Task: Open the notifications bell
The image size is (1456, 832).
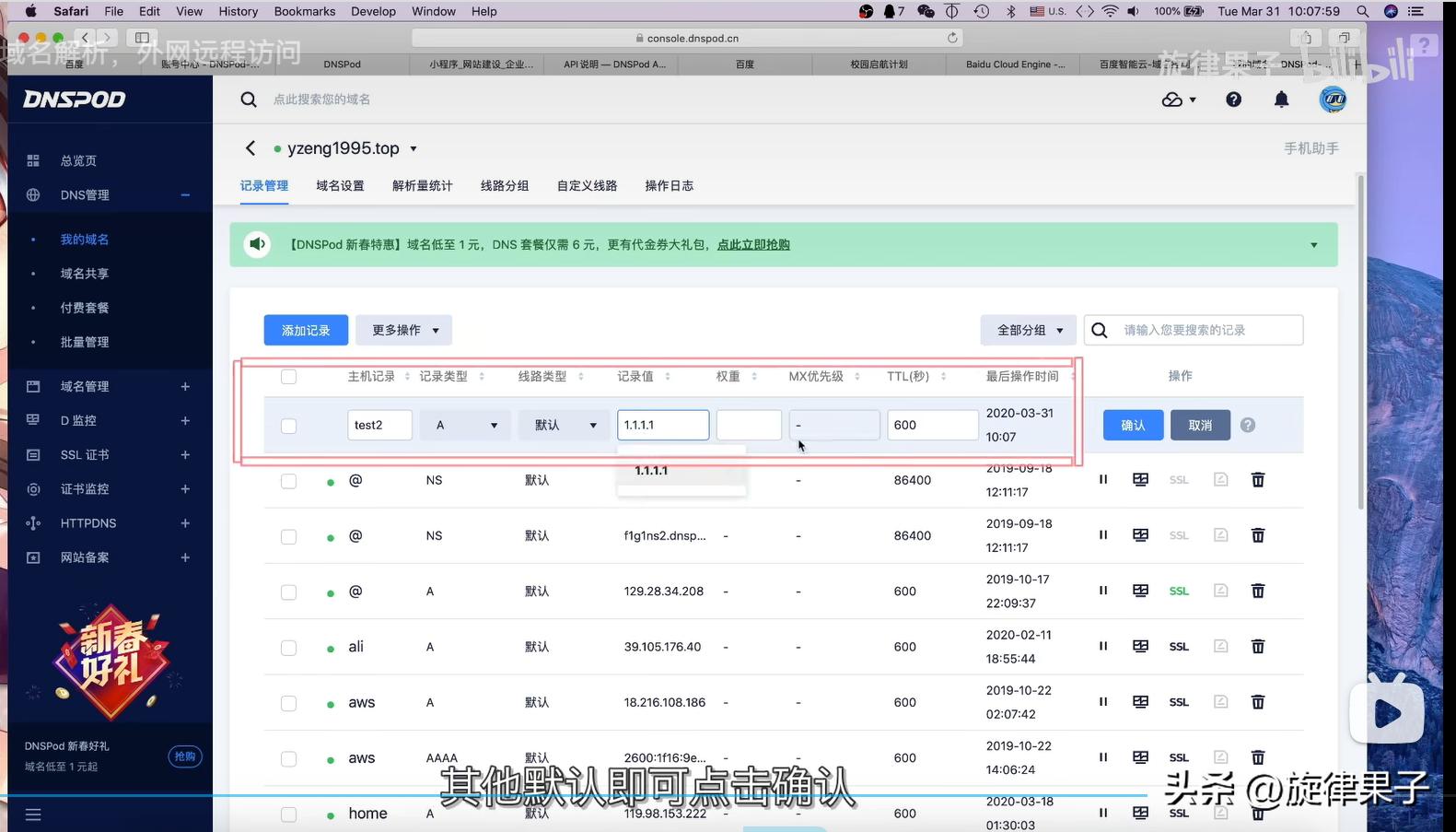Action: coord(1281,100)
